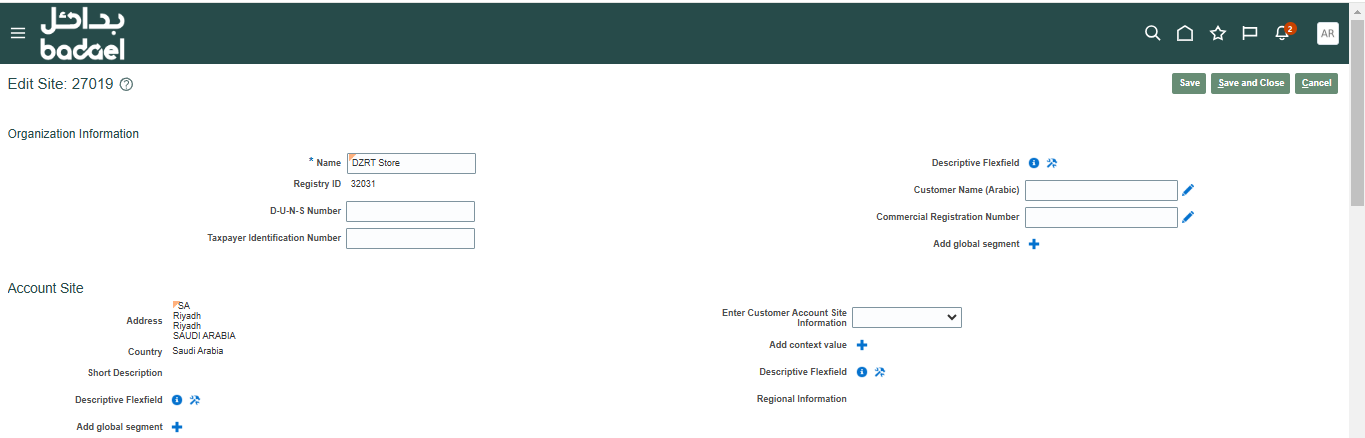The image size is (1365, 438).
Task: Edit Customer Name (Arabic) pencil icon
Action: click(x=1188, y=190)
